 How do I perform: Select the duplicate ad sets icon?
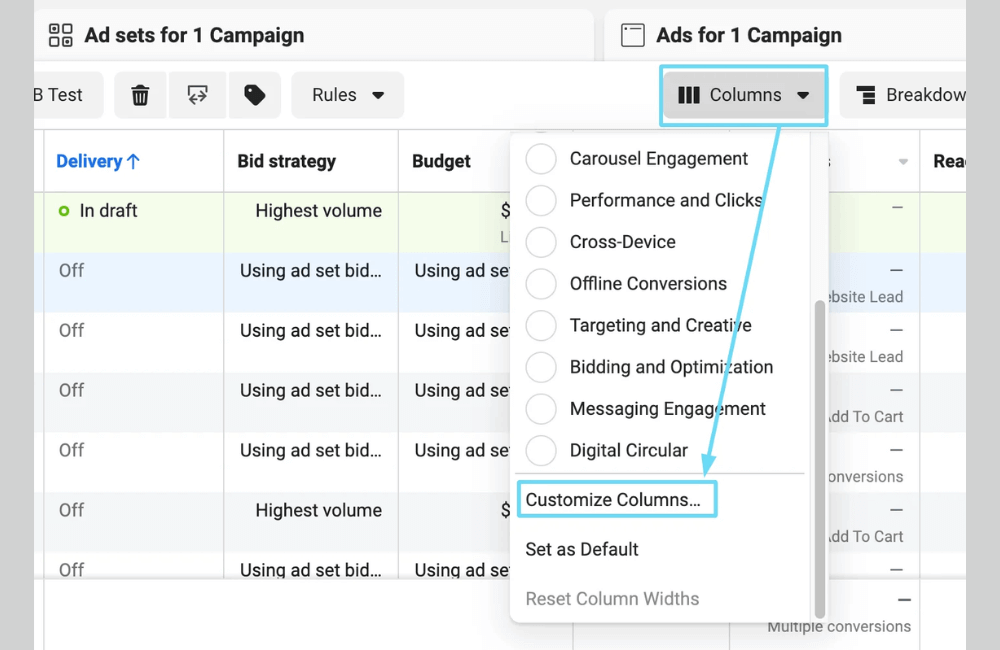(197, 95)
